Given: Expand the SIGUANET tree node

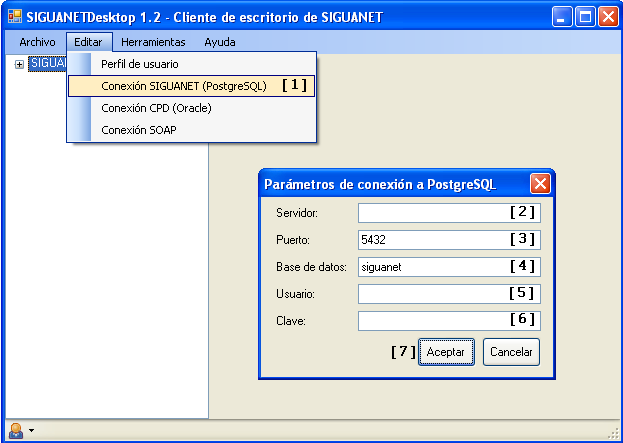Looking at the screenshot, I should 19,64.
